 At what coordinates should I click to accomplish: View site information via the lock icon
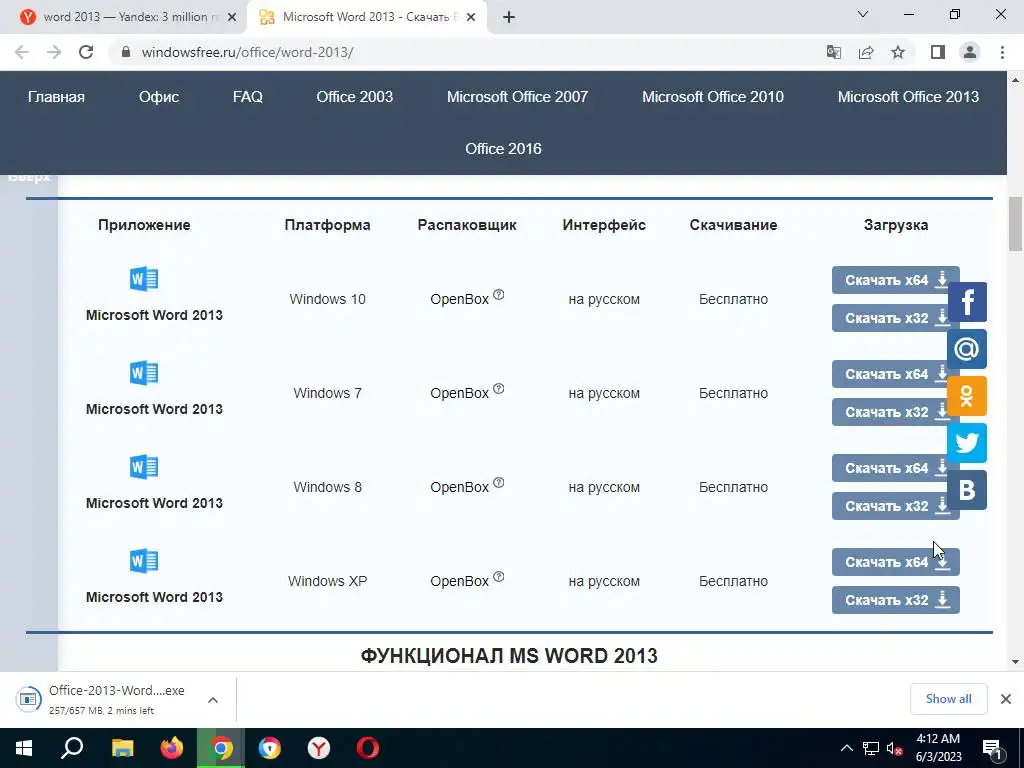click(x=126, y=52)
